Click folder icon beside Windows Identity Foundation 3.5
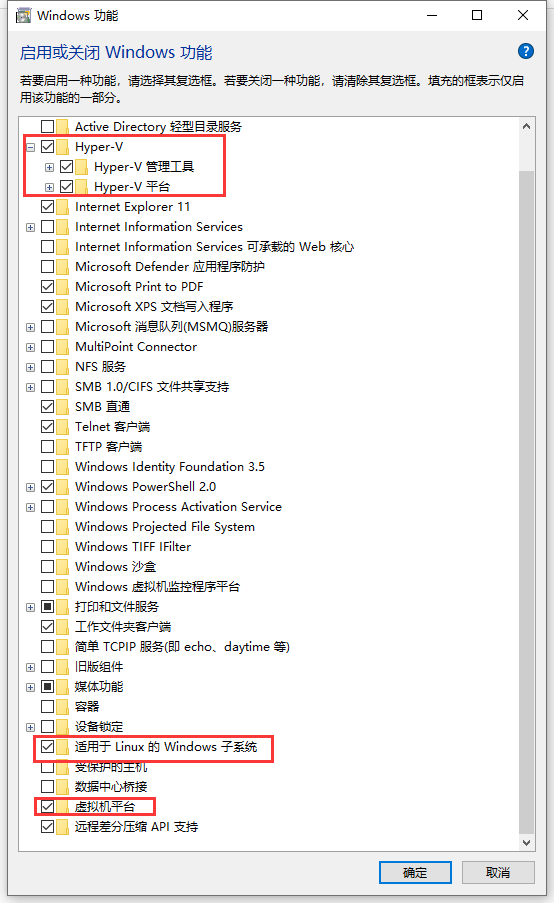Viewport: 554px width, 903px height. tap(63, 466)
